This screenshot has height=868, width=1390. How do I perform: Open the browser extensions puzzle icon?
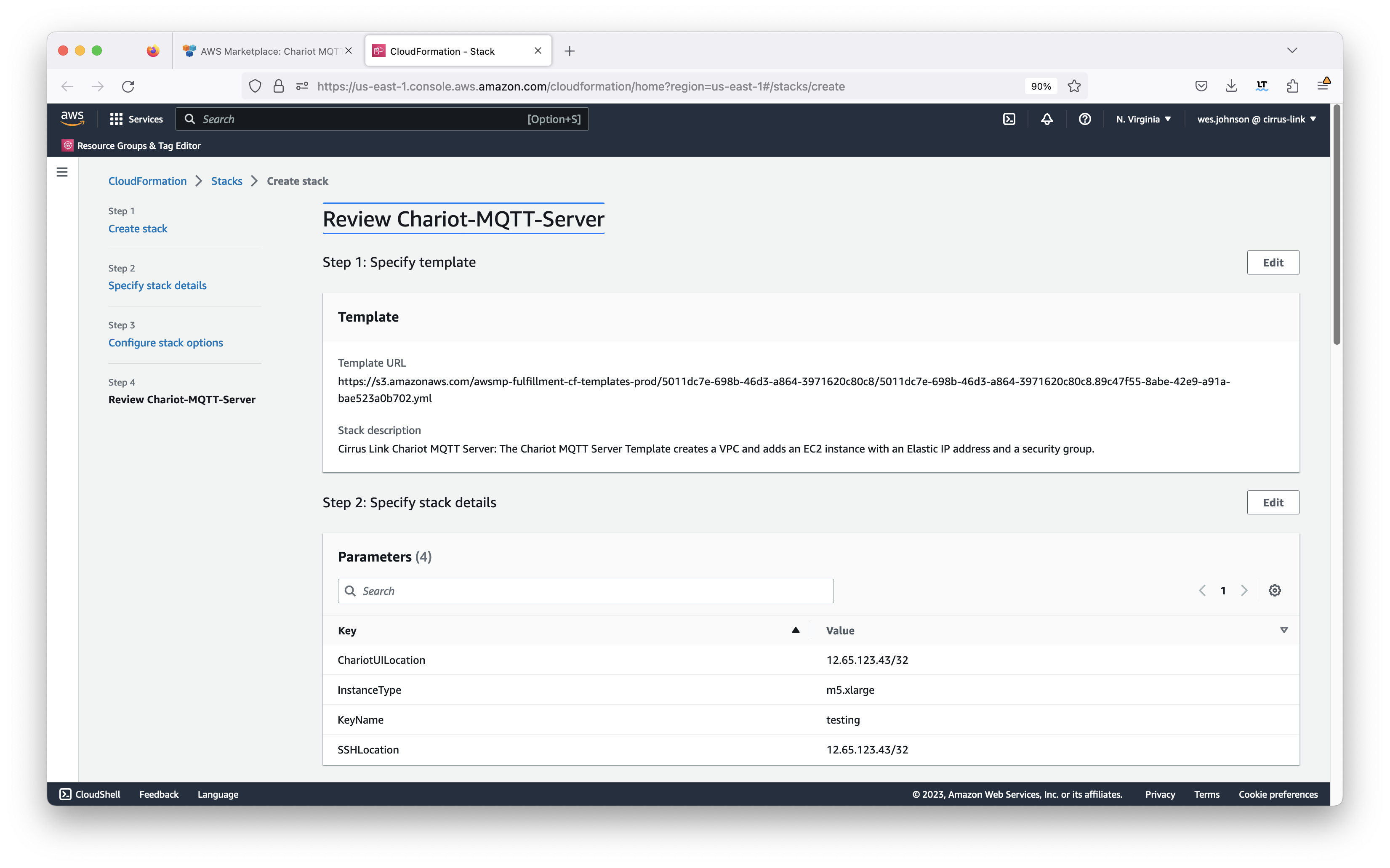[1292, 86]
